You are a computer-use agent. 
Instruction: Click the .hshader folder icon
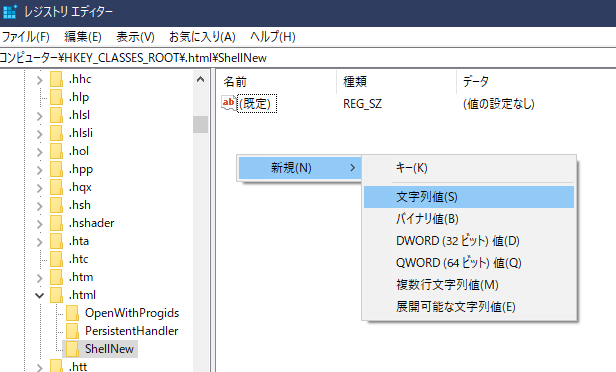(x=57, y=223)
